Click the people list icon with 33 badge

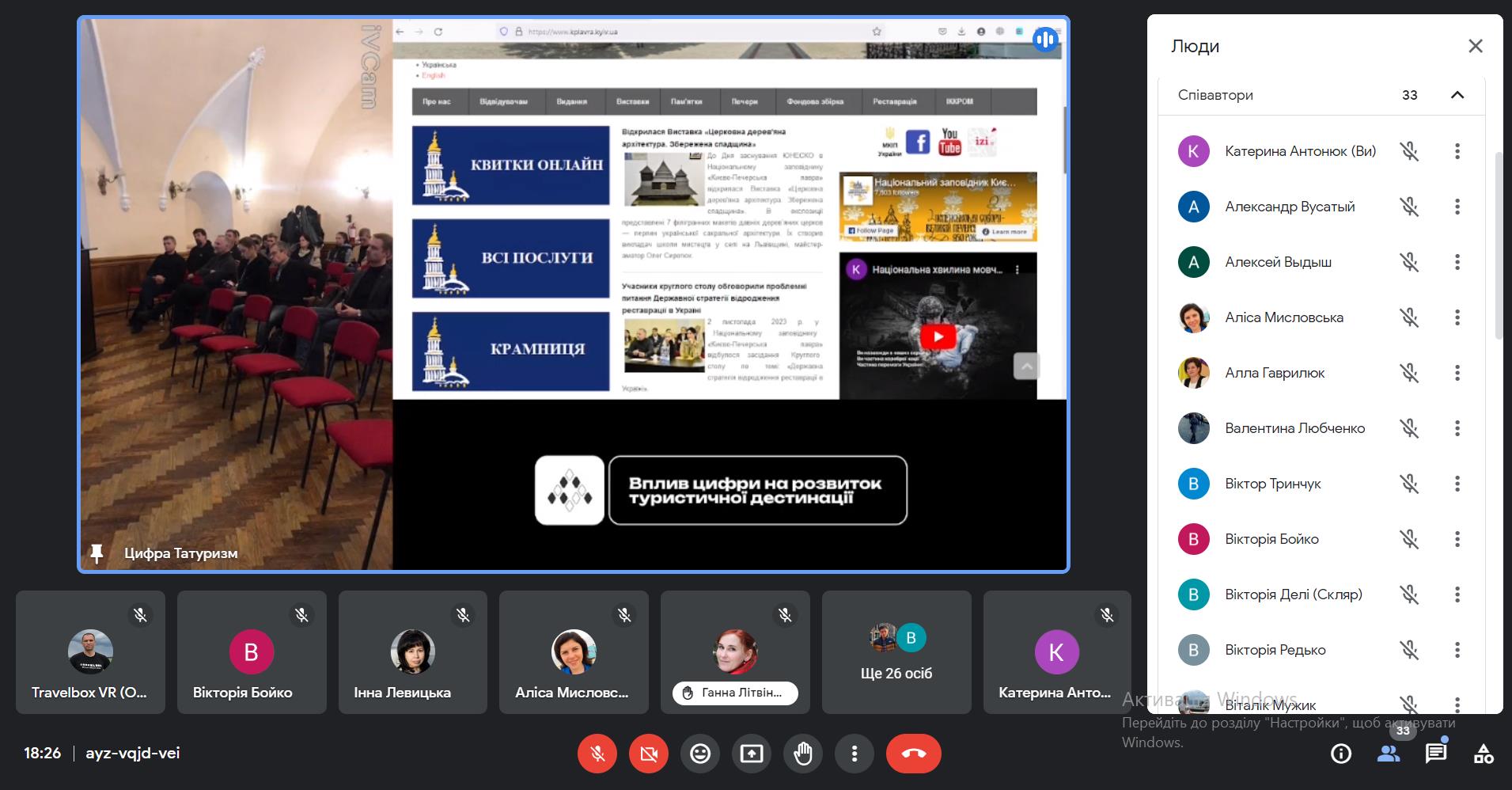[x=1389, y=754]
